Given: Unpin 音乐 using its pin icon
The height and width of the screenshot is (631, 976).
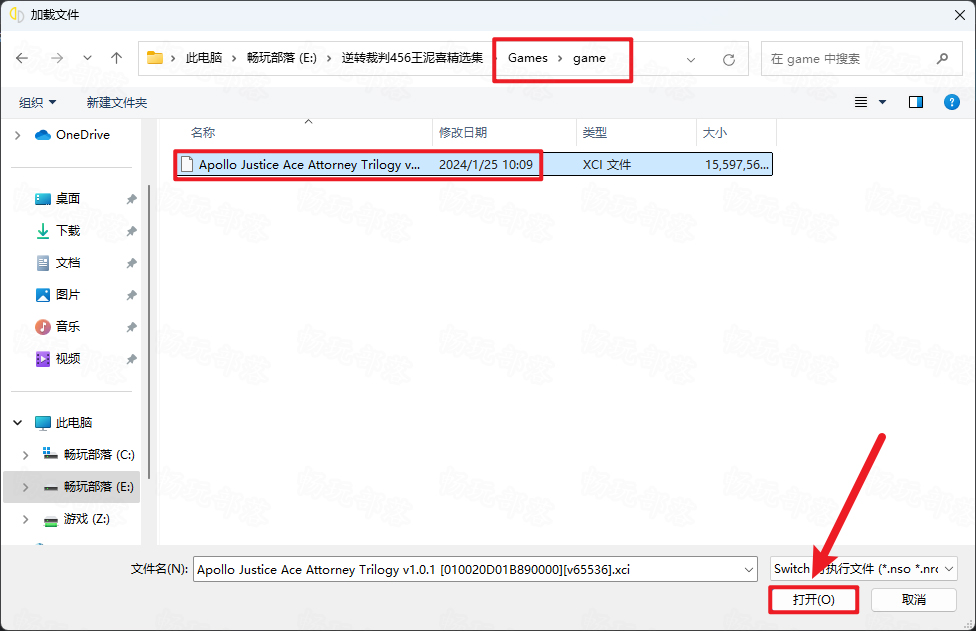Looking at the screenshot, I should (x=131, y=327).
